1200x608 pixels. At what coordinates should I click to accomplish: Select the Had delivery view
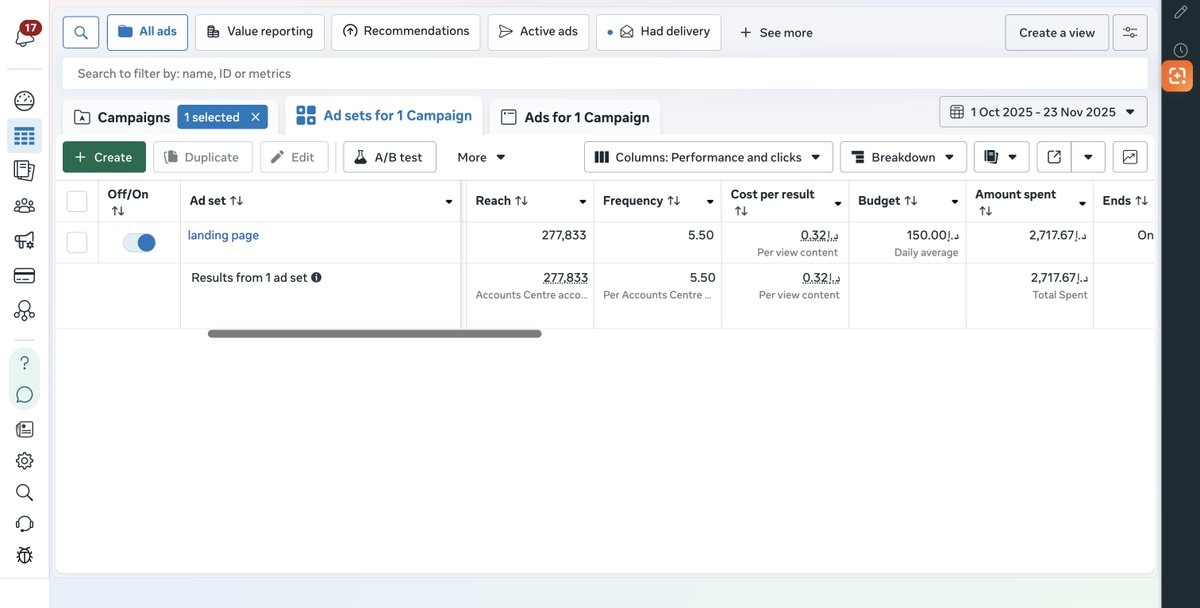pyautogui.click(x=659, y=32)
